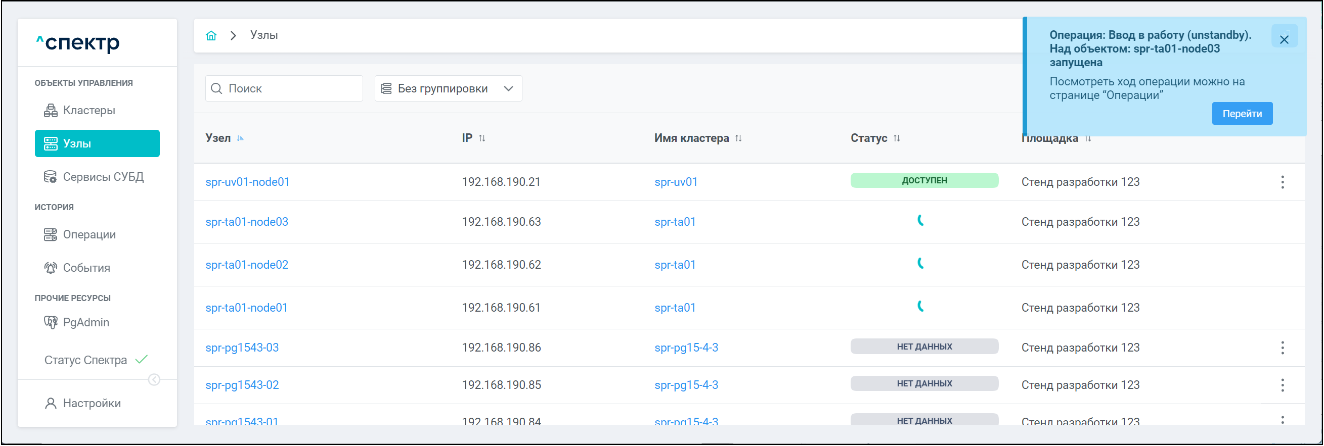This screenshot has width=1324, height=446.
Task: Open the События page in sidebar
Action: 86,268
